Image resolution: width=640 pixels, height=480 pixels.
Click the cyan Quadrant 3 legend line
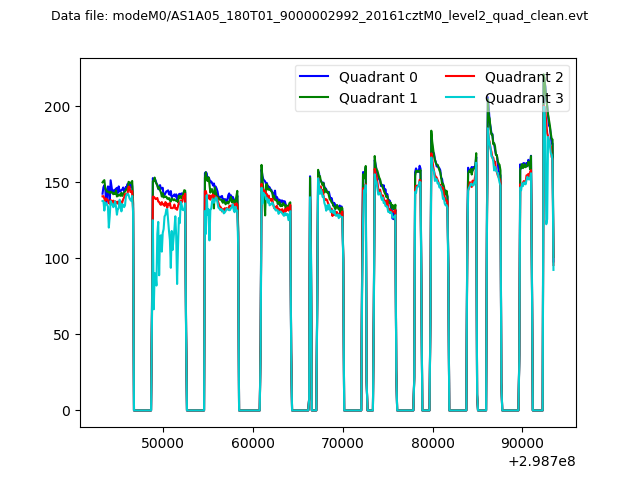(462, 99)
